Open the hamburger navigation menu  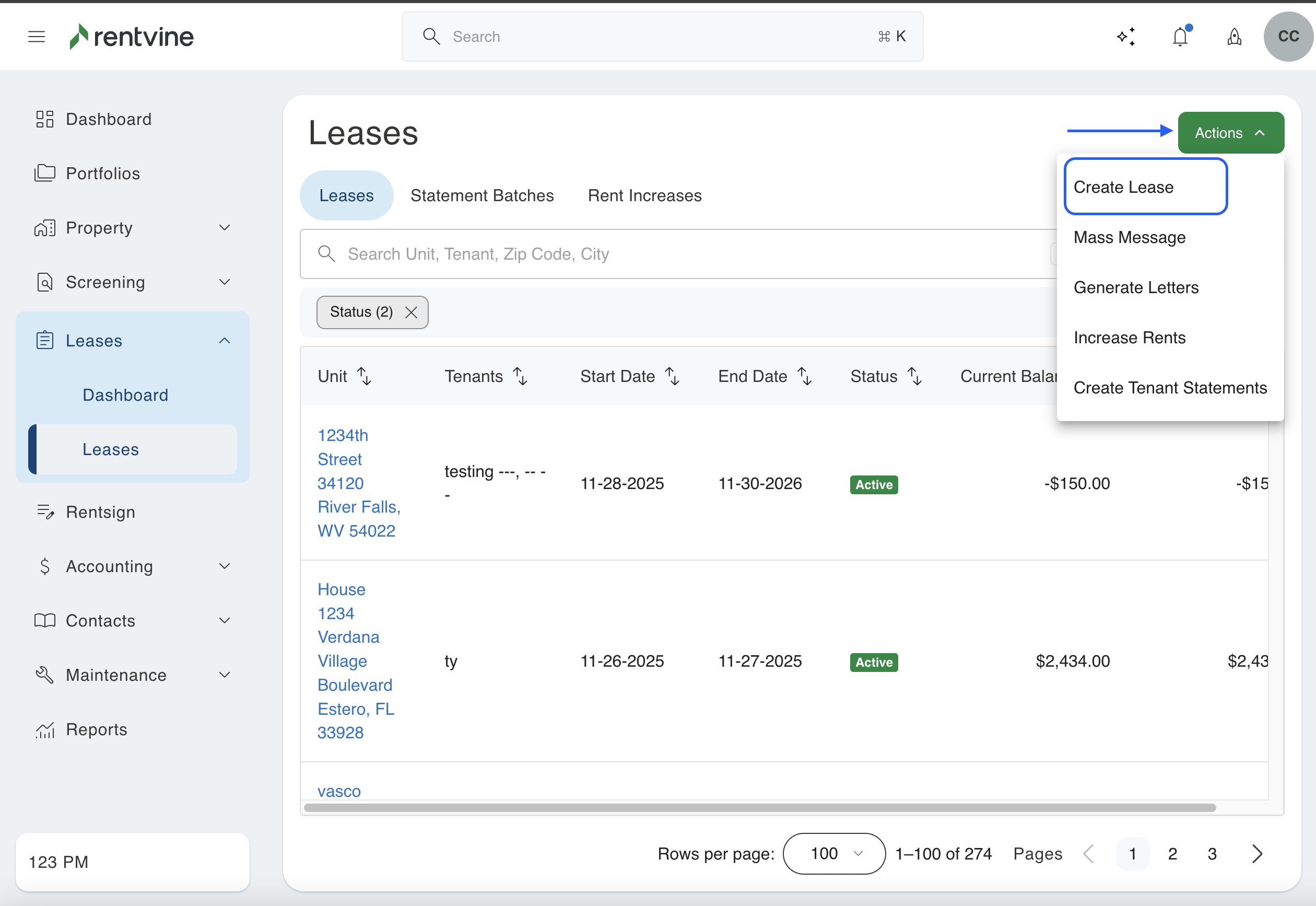click(37, 37)
